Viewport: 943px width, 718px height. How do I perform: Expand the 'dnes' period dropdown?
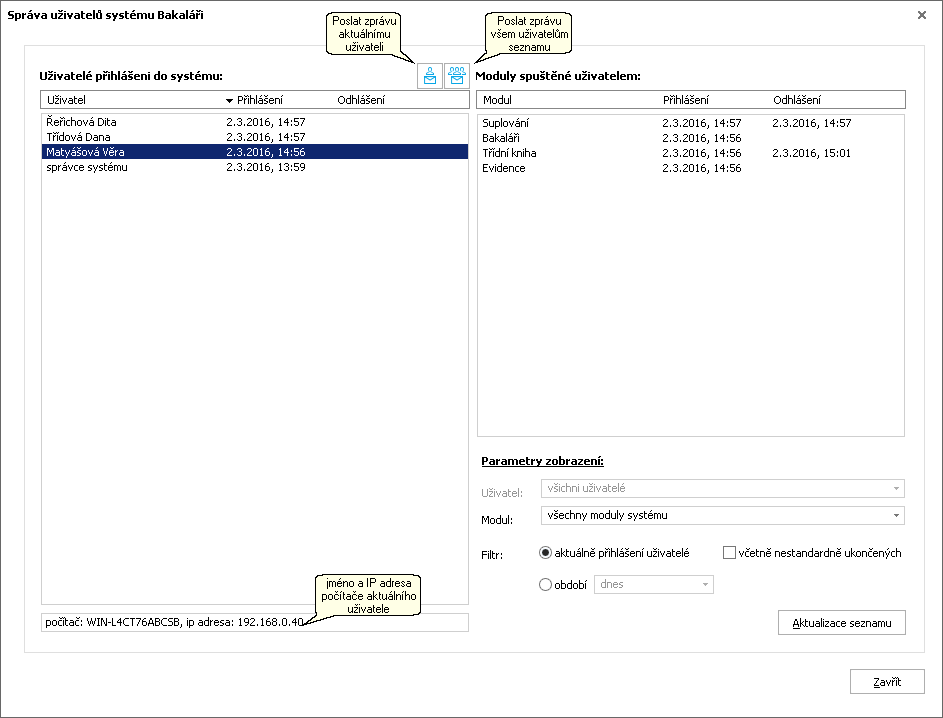coord(654,585)
